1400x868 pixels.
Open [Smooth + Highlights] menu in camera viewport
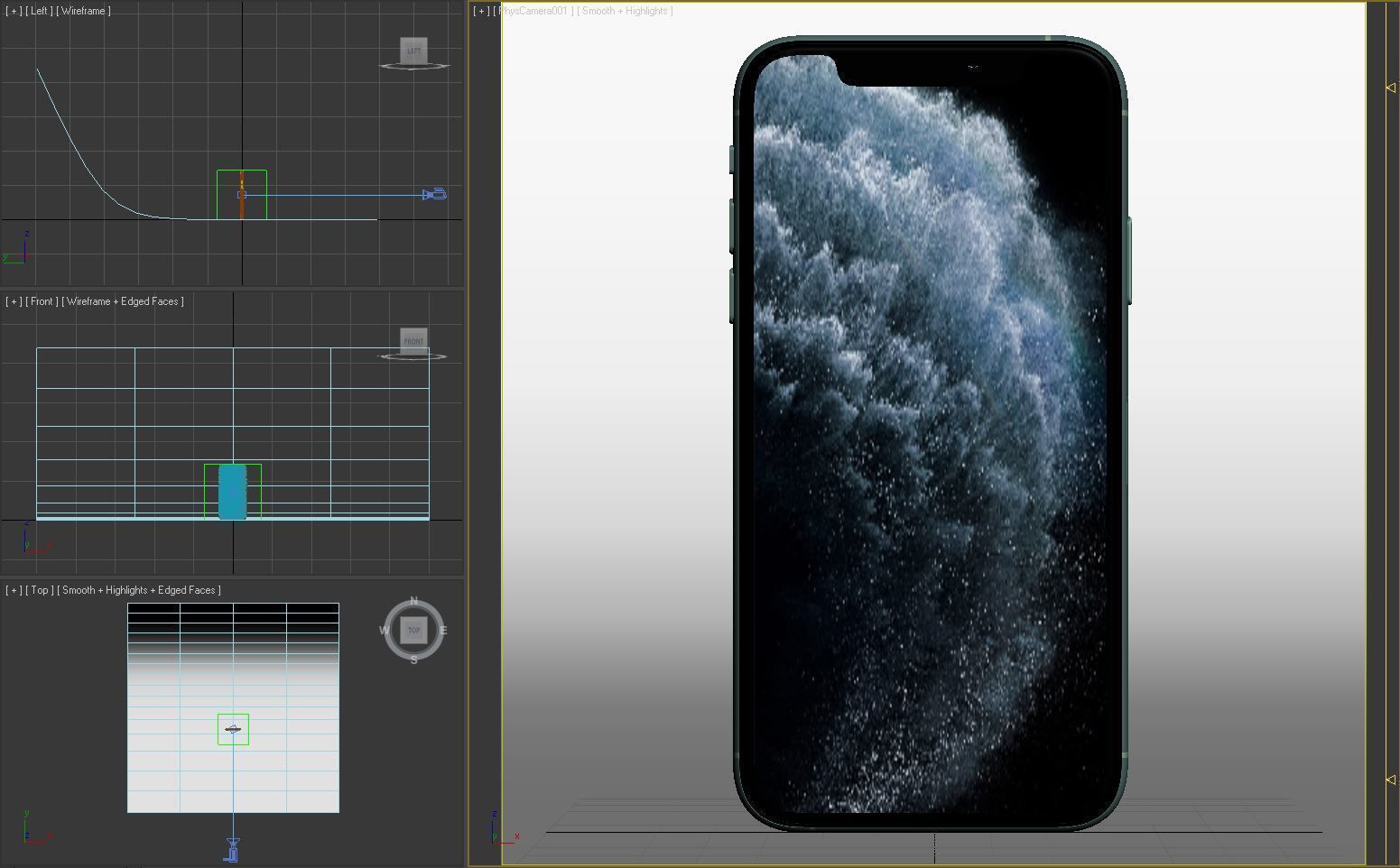pyautogui.click(x=626, y=11)
